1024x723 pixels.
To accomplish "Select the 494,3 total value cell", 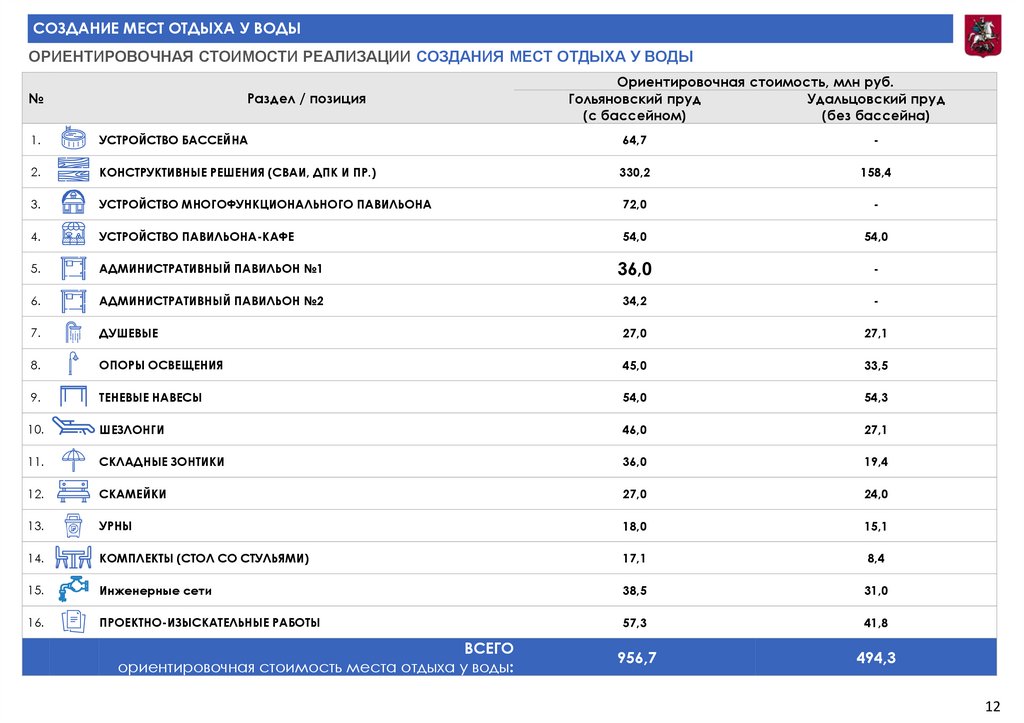I will tap(875, 656).
